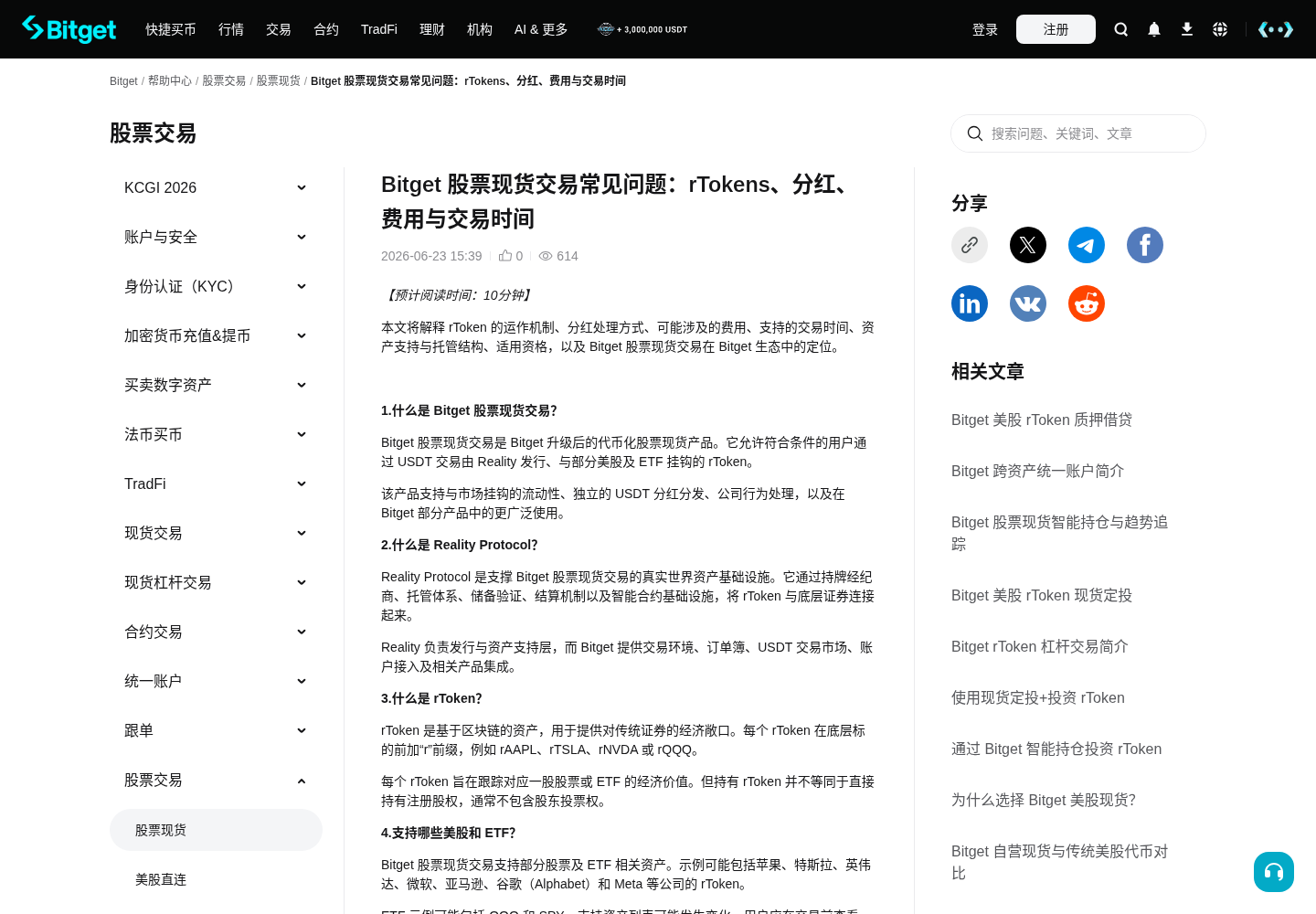
Task: Open the AI & 更多 menu
Action: (541, 29)
